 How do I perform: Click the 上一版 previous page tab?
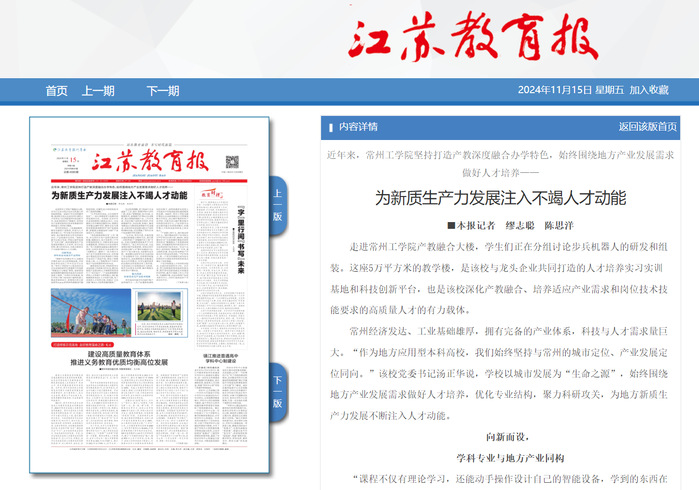pos(278,206)
